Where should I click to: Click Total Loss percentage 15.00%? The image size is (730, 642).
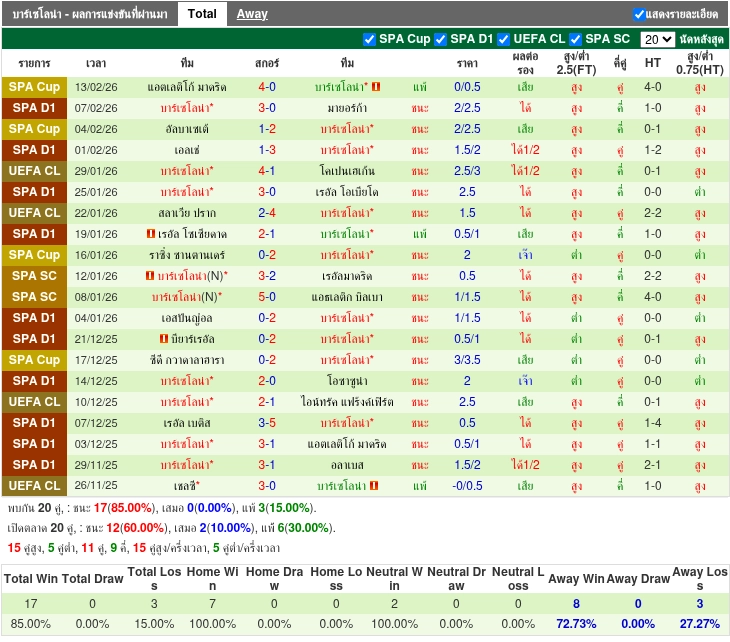154,624
